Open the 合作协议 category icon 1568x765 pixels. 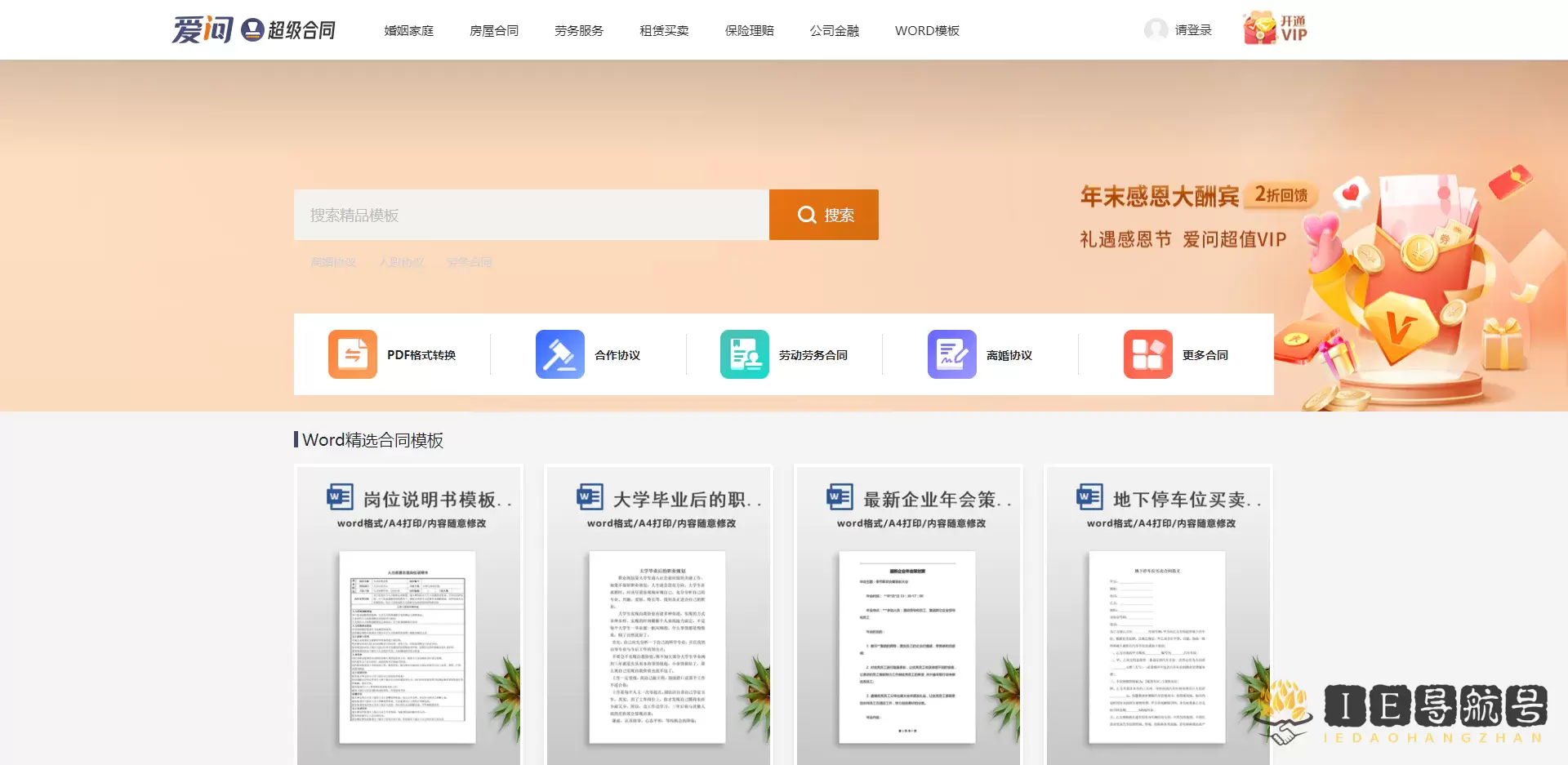click(560, 354)
